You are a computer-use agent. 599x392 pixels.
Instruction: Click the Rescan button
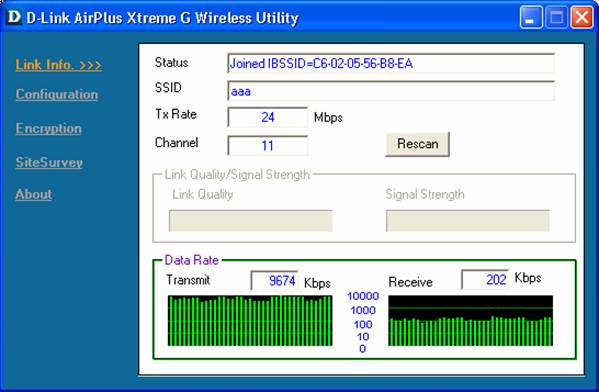click(x=418, y=144)
